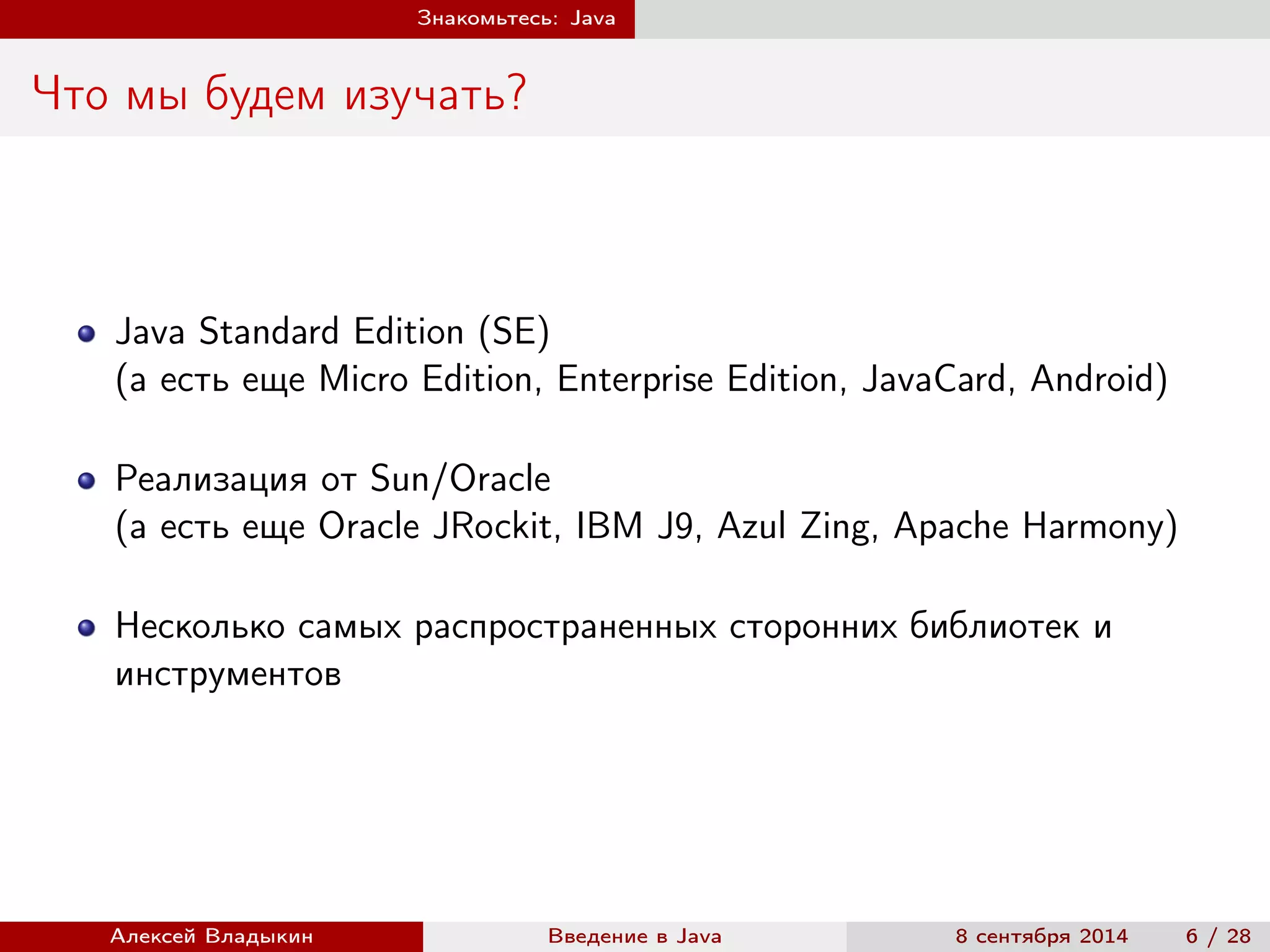The height and width of the screenshot is (952, 1270).
Task: Click the text 'Реализация от Sun/Oracle'
Action: pos(333,480)
